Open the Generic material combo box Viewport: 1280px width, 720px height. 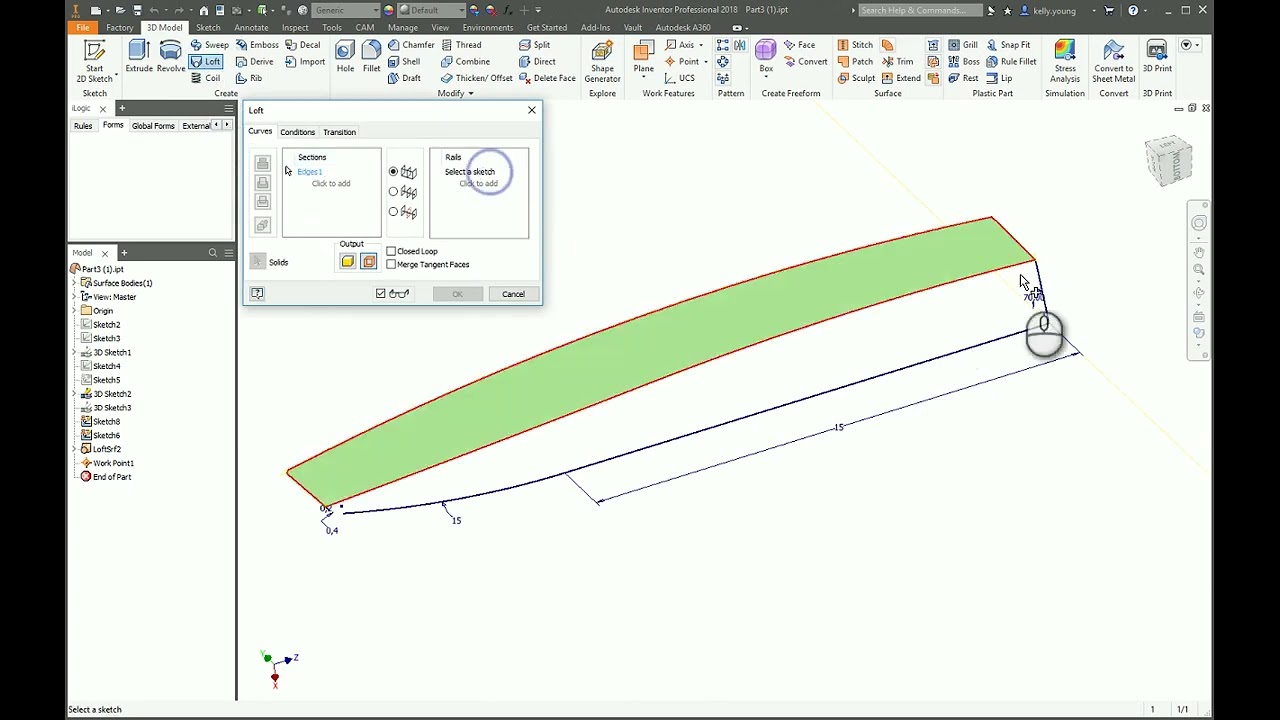click(346, 10)
